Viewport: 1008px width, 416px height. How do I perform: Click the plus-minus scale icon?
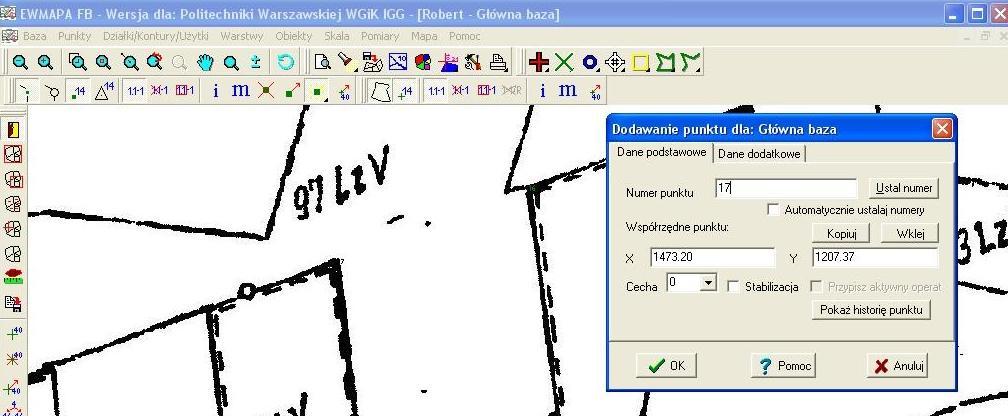tap(256, 62)
